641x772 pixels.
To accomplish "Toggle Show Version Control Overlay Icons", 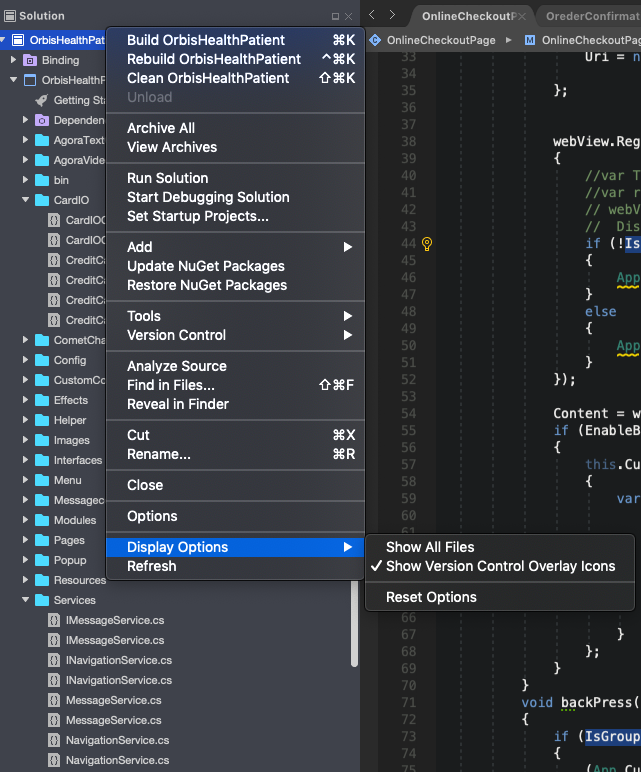I will click(x=500, y=566).
